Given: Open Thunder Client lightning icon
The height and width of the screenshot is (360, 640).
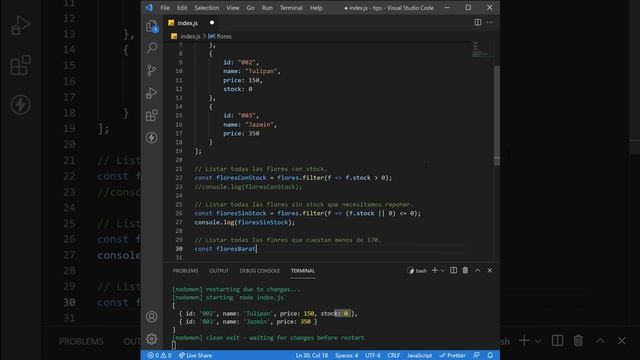Looking at the screenshot, I should tap(152, 138).
